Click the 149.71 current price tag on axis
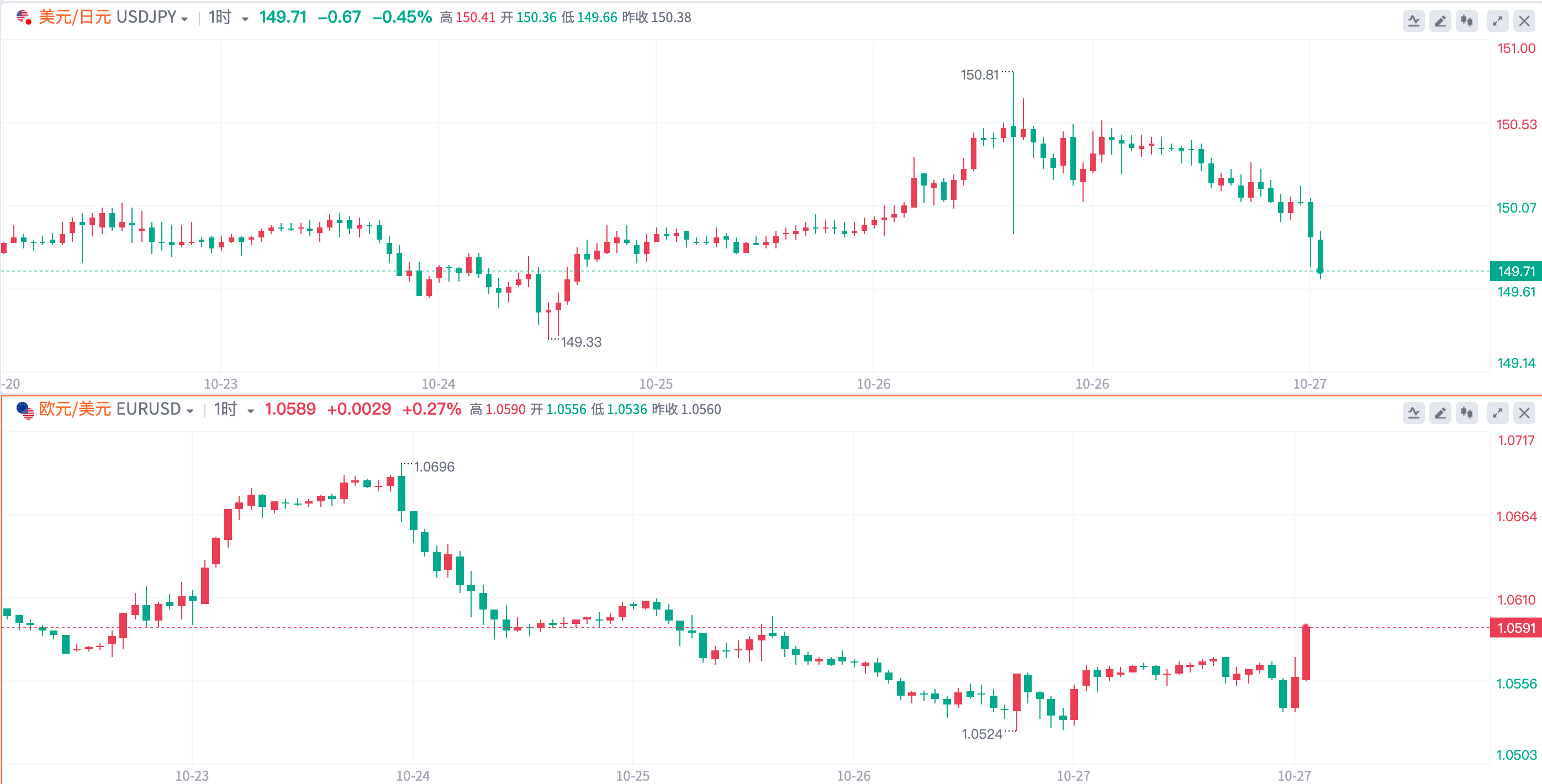 tap(1515, 272)
